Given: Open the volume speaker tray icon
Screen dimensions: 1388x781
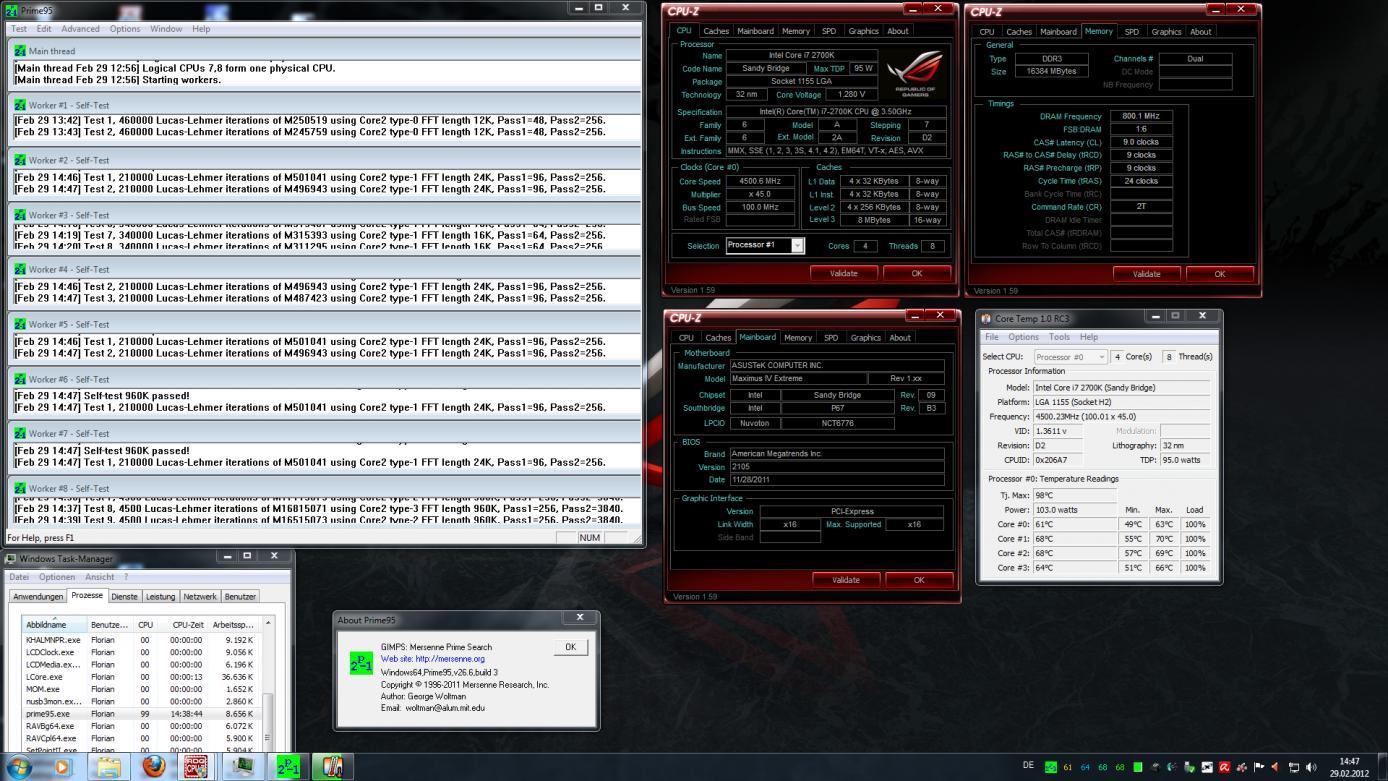Looking at the screenshot, I should [x=1311, y=767].
